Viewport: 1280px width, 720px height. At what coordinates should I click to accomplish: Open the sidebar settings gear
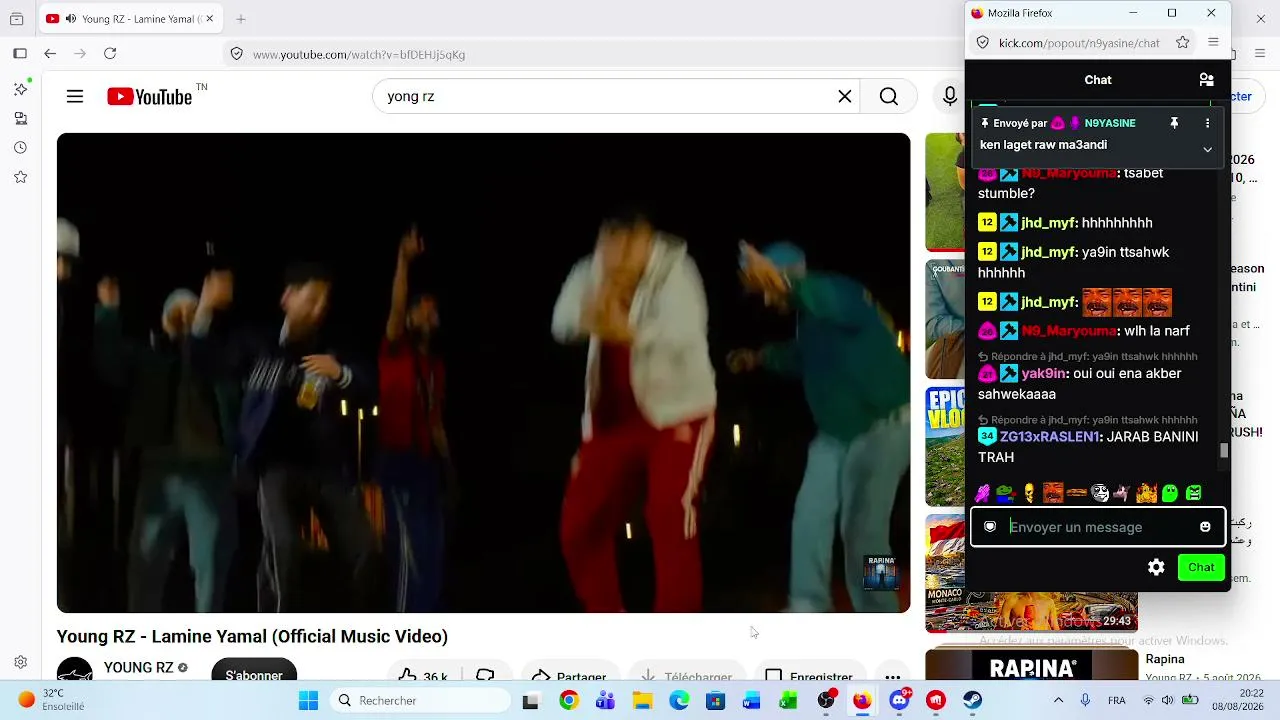tap(20, 662)
